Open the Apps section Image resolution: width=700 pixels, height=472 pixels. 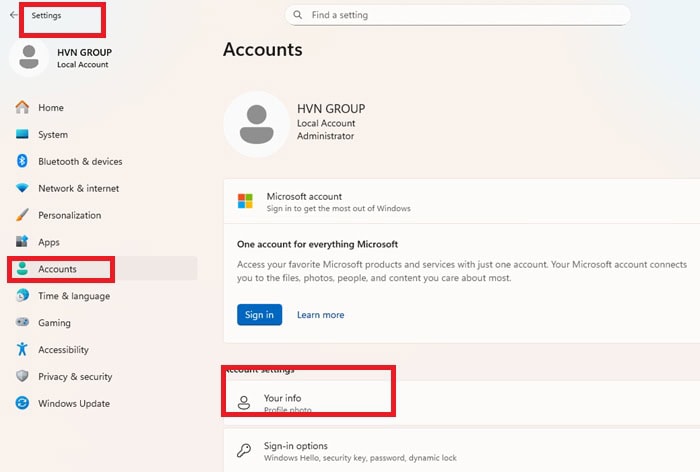click(x=49, y=242)
